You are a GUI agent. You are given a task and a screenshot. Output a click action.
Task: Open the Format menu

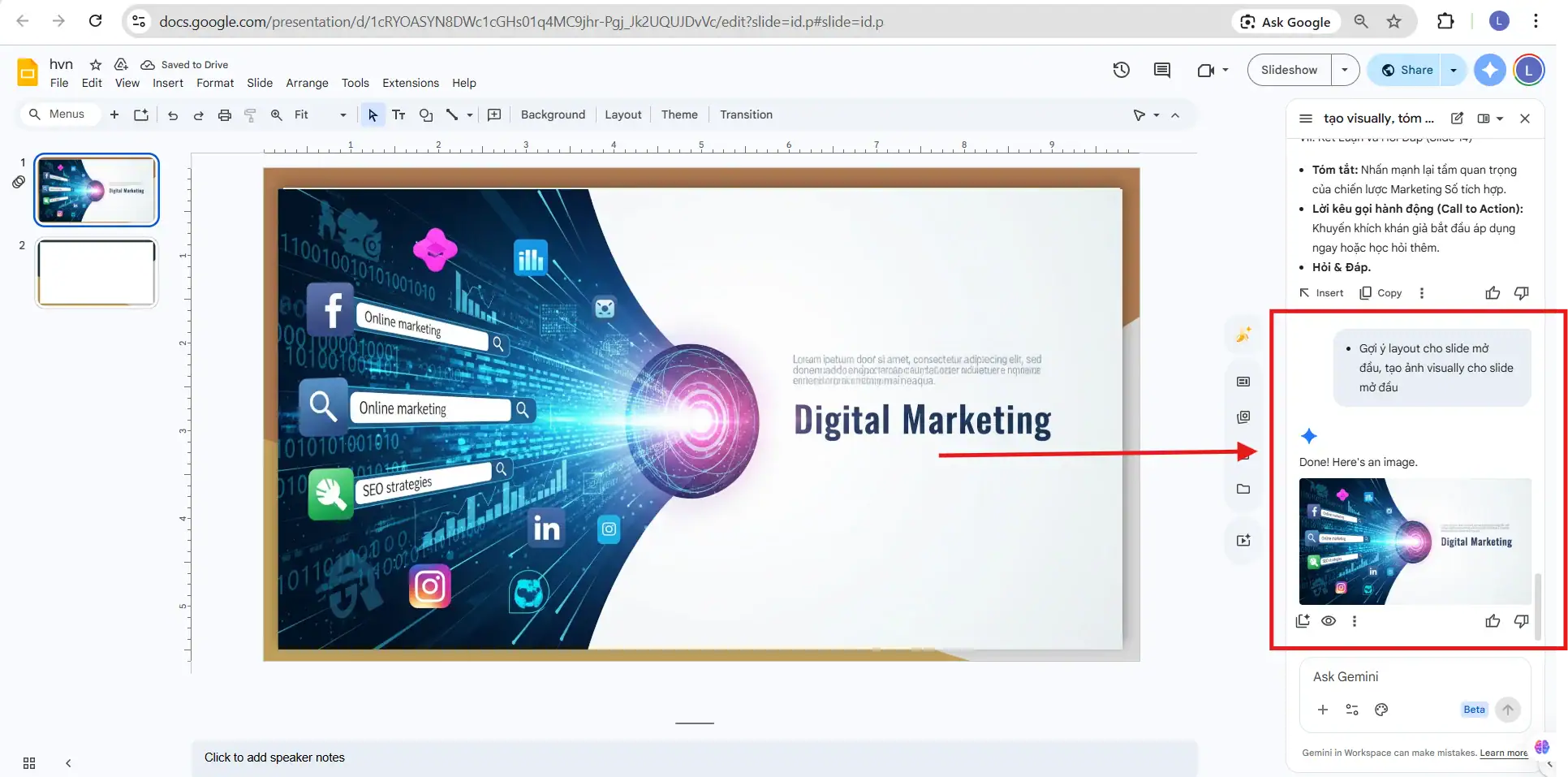click(x=215, y=83)
